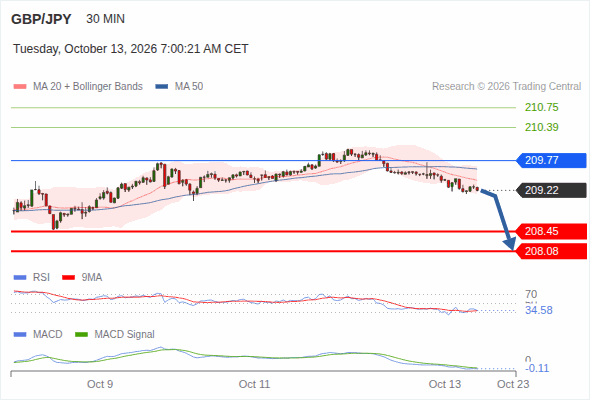Click the Oct 13 axis label
The image size is (590, 400).
click(445, 384)
